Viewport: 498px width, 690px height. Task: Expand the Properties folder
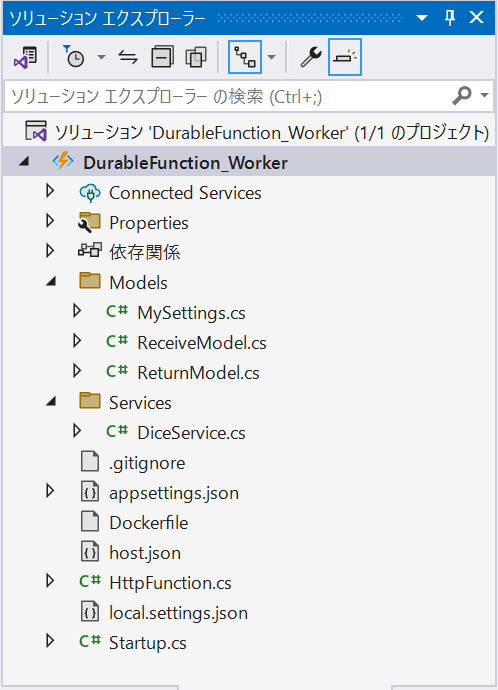50,221
